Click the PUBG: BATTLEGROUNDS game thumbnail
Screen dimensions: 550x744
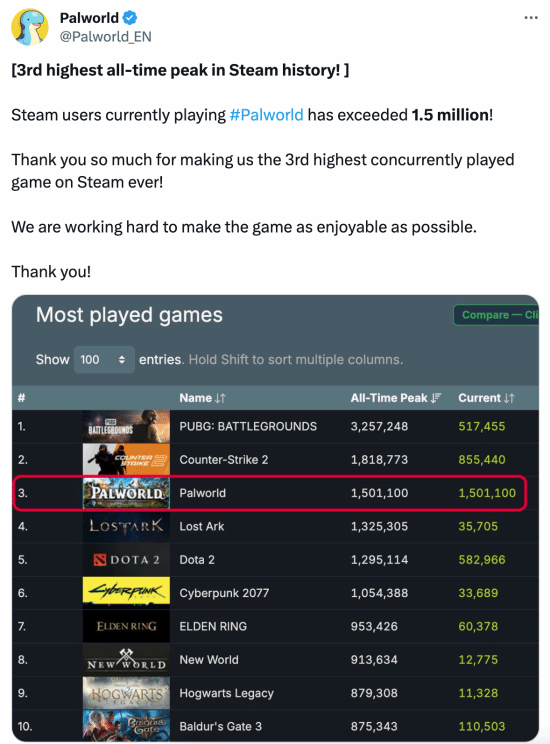click(126, 426)
